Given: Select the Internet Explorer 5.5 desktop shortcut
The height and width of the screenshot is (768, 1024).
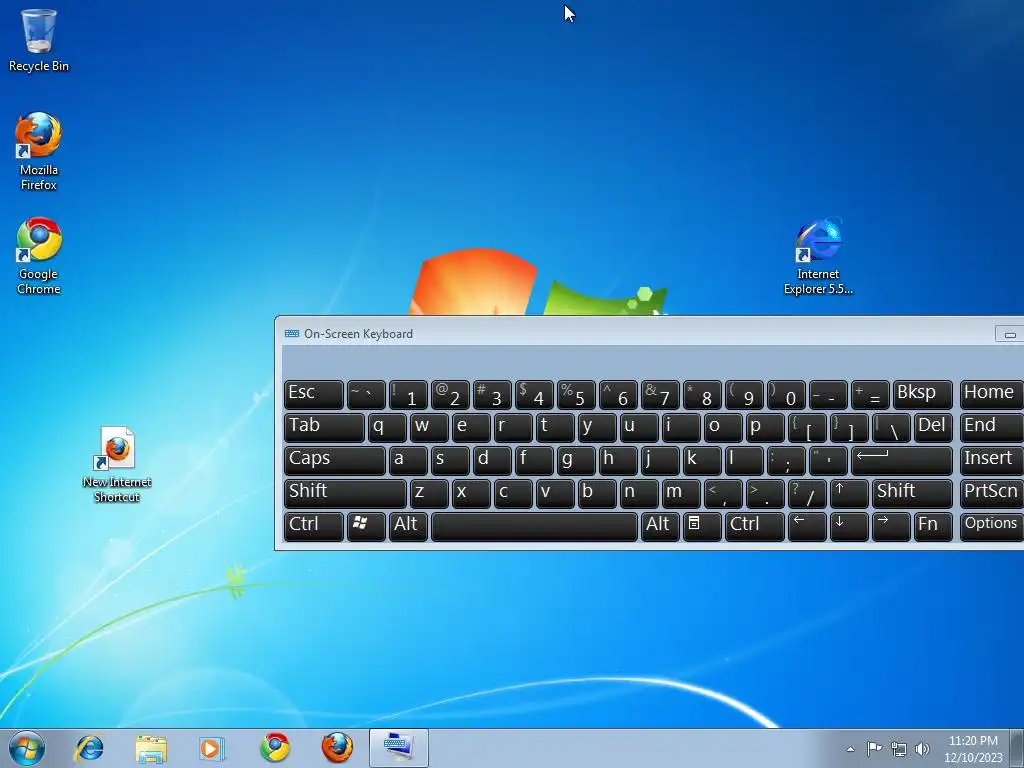Looking at the screenshot, I should click(x=818, y=256).
